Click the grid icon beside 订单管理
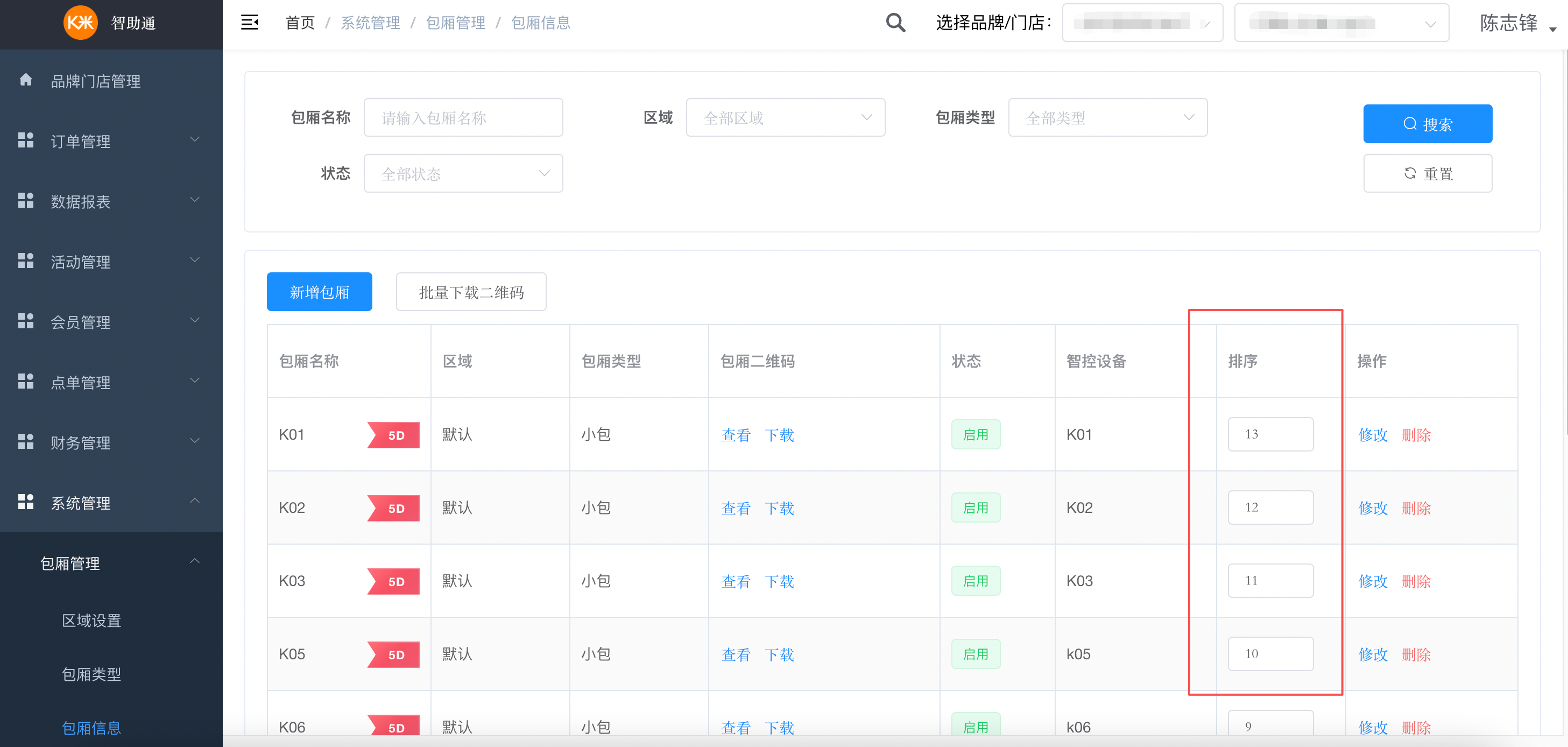This screenshot has height=747, width=1568. pos(26,140)
